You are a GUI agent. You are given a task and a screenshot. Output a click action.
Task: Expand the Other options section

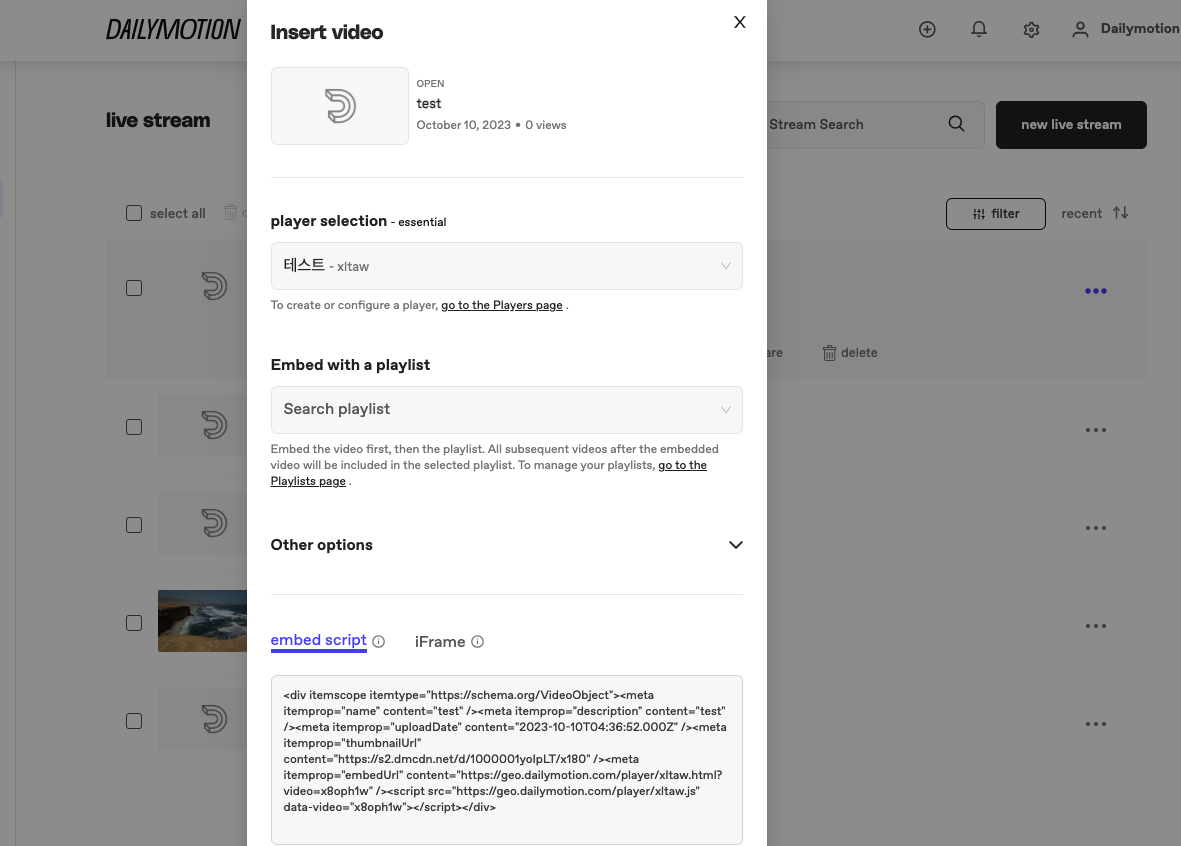coord(735,545)
